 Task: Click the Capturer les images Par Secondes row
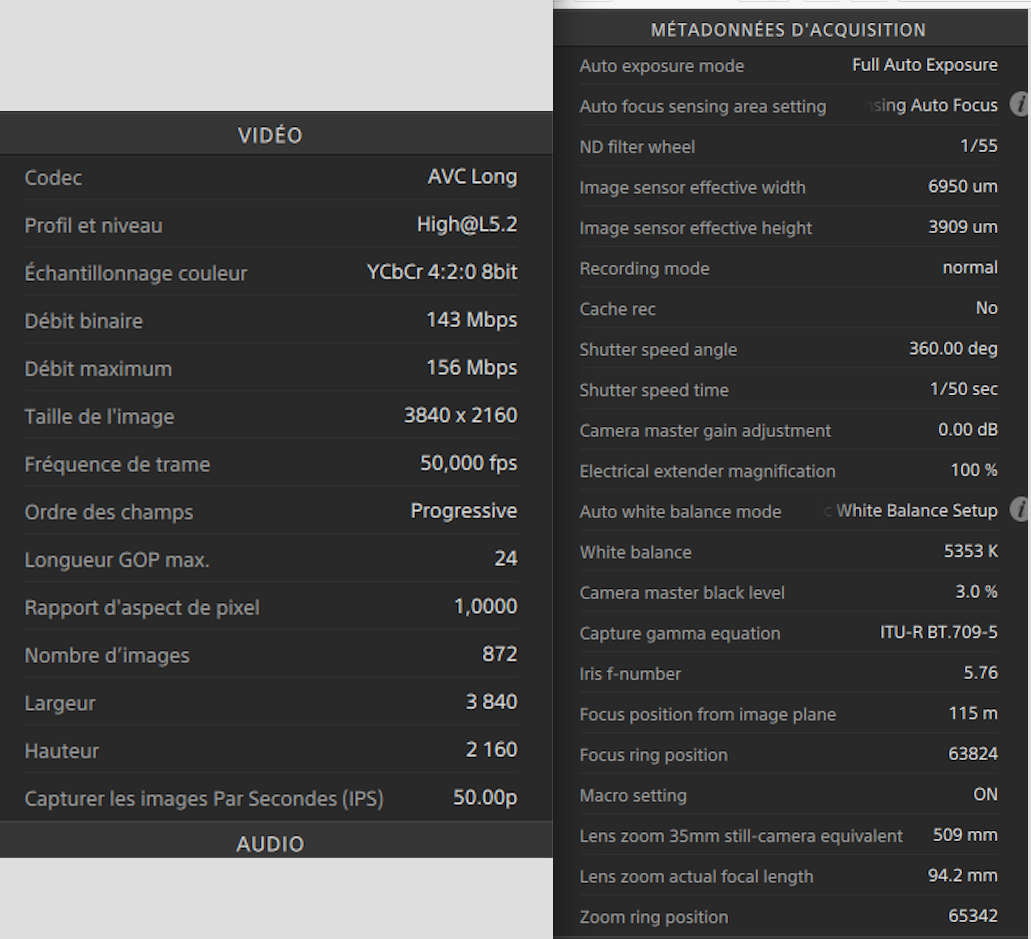(270, 799)
